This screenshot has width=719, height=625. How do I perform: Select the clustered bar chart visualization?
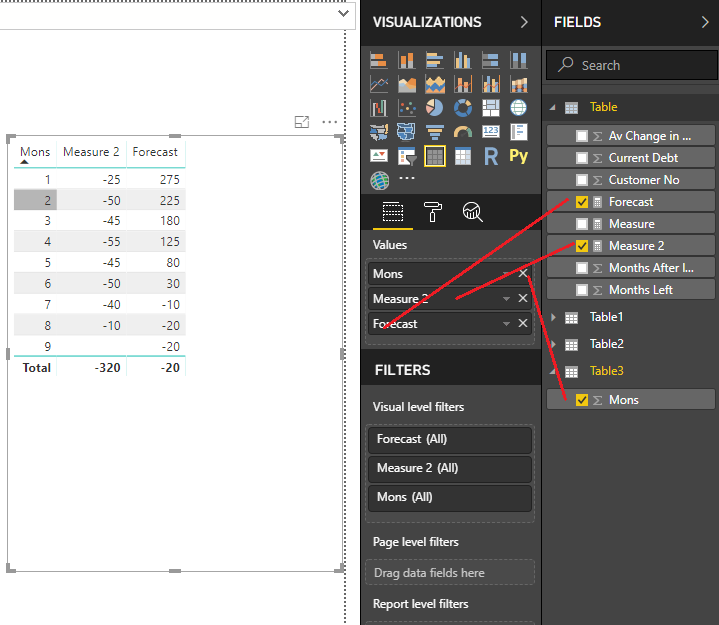435,60
